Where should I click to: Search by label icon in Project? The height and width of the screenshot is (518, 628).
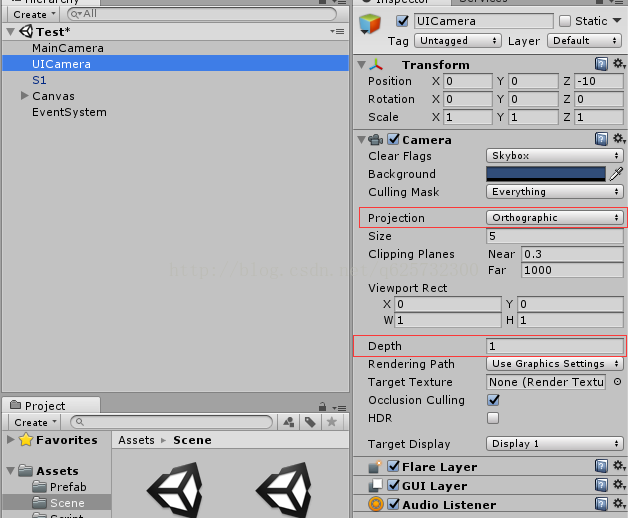point(310,422)
